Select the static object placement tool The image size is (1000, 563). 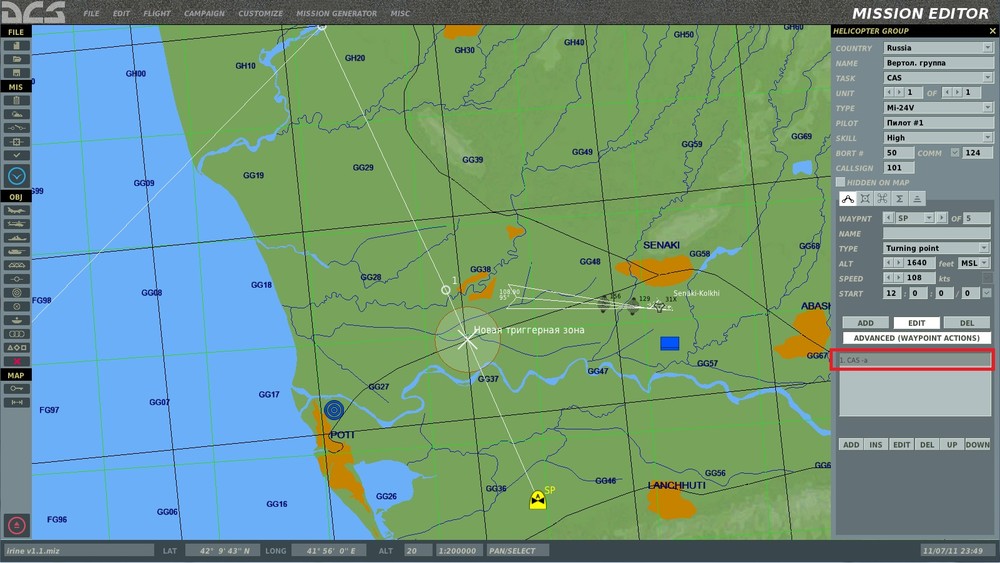click(x=17, y=265)
